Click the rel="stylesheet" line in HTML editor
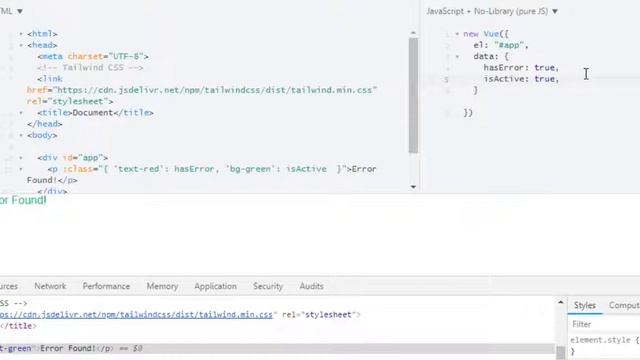The height and width of the screenshot is (360, 640). pyautogui.click(x=70, y=101)
